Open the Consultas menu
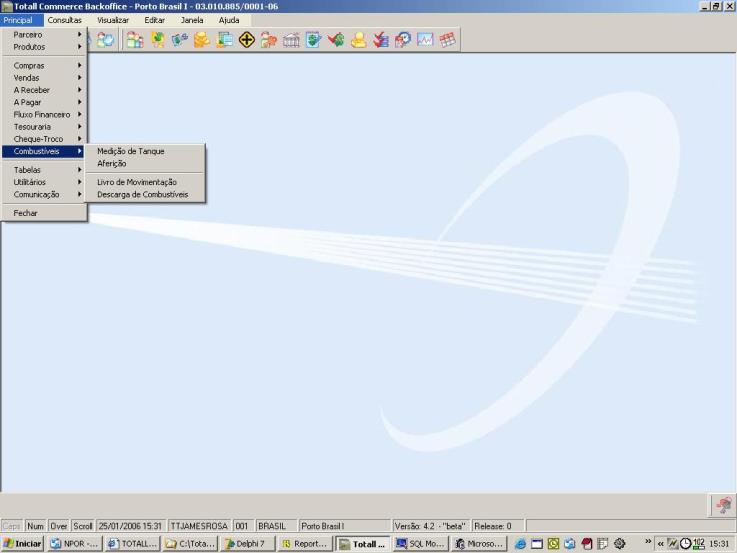Screen dimensions: 737x553 [x=65, y=20]
